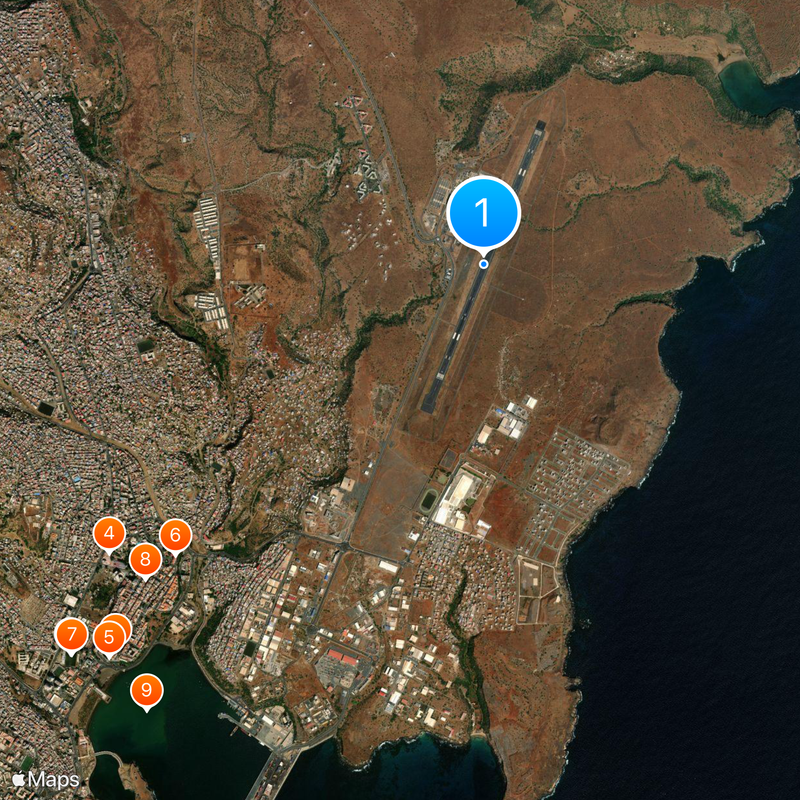Select marker 9 over the green lagoon
The height and width of the screenshot is (800, 800).
(x=146, y=688)
